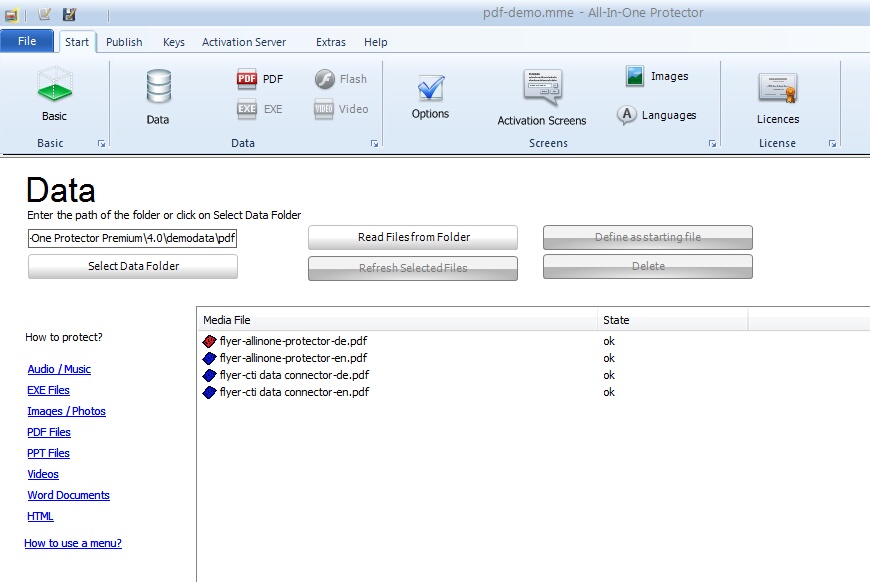Screen dimensions: 870x582
Task: Expand the Screens group dialog launcher
Action: pos(712,144)
